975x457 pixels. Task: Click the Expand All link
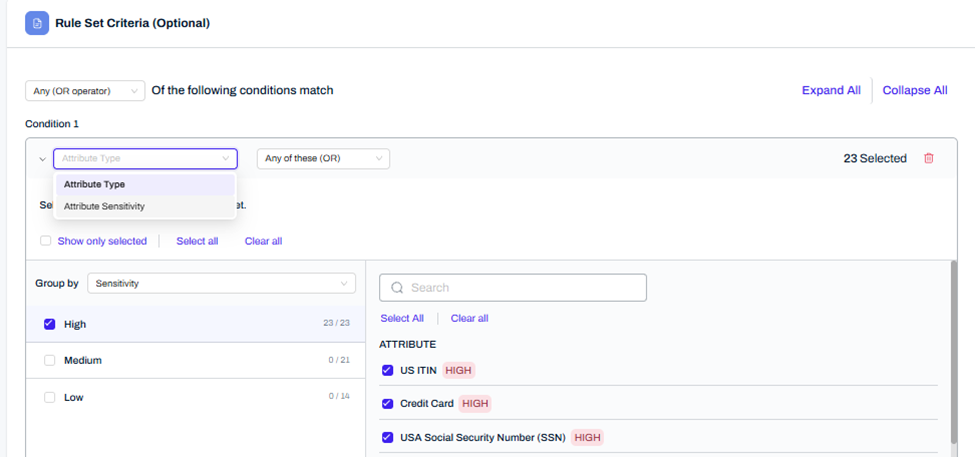click(x=830, y=90)
